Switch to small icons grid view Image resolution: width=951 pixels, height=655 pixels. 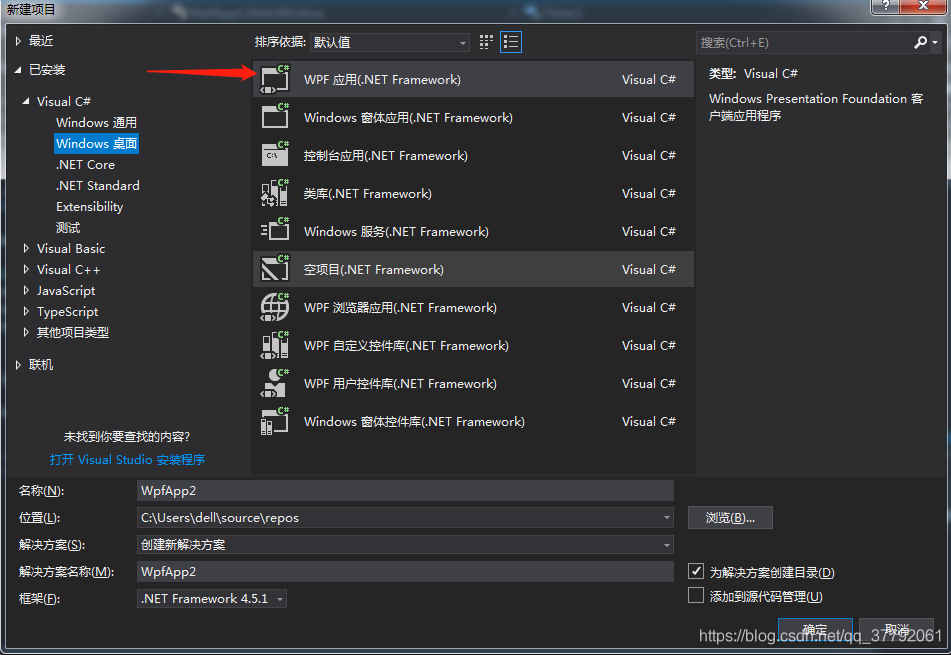tap(486, 42)
